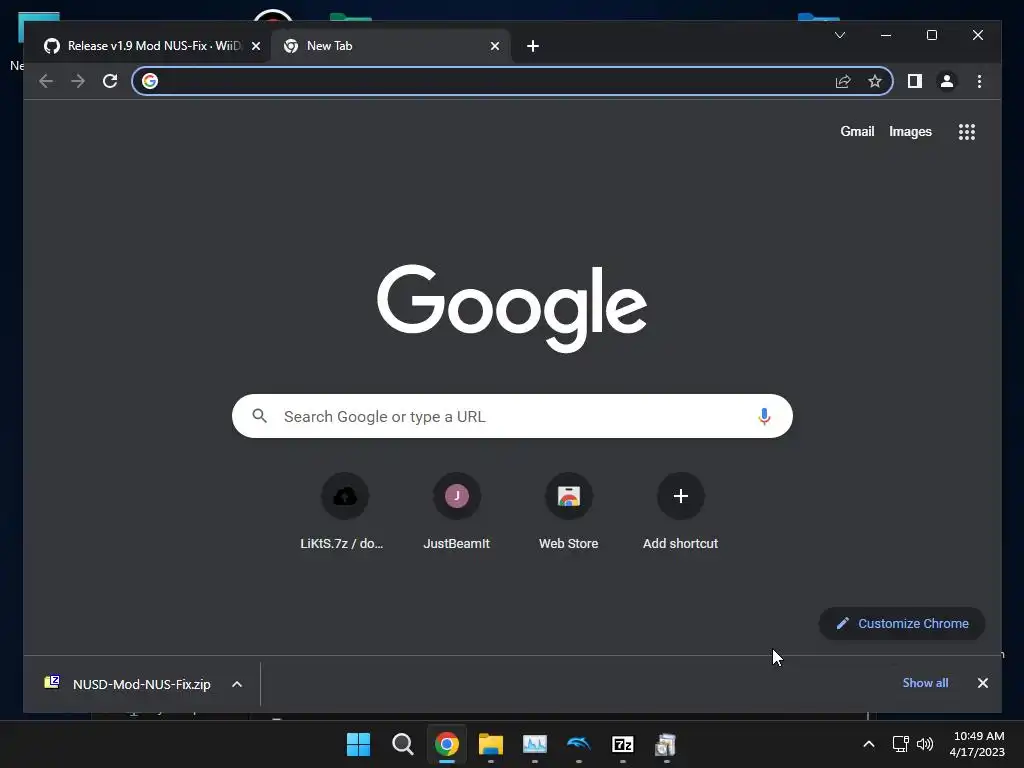
Task: Open the clock and date 10:49 AM
Action: pos(977,744)
